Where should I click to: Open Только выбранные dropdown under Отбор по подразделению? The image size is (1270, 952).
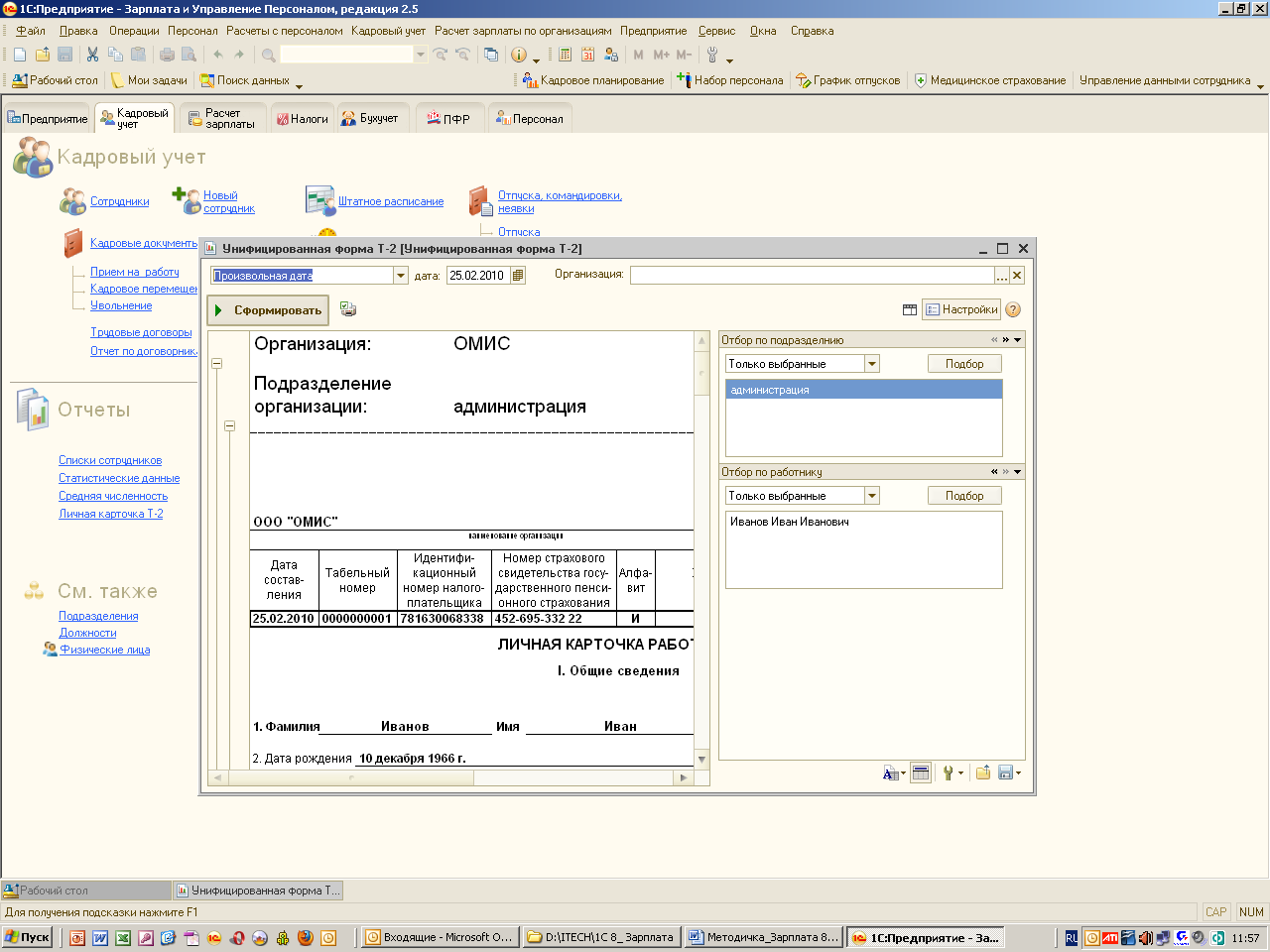pyautogui.click(x=872, y=364)
